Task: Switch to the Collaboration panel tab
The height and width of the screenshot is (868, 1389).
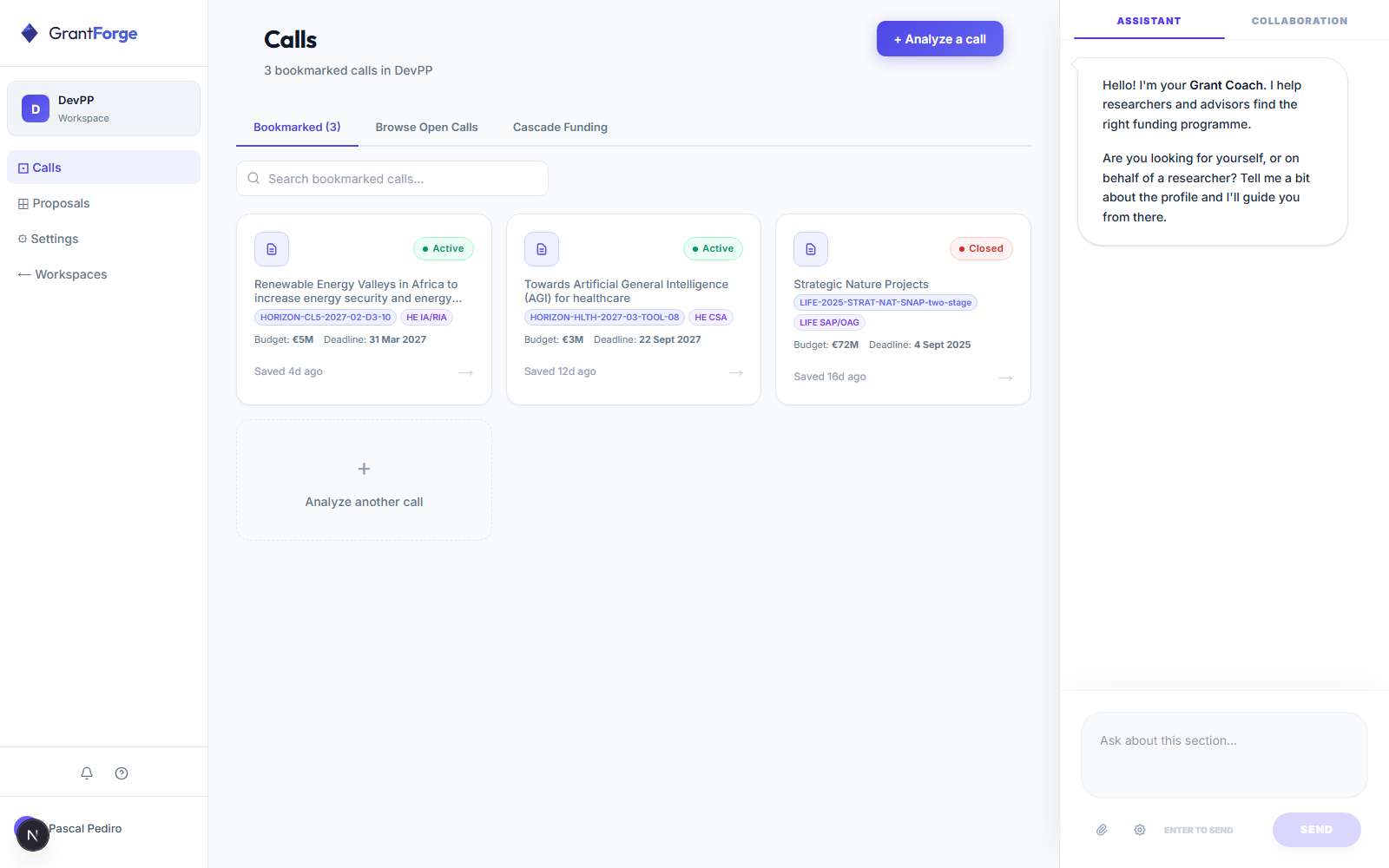Action: (1299, 21)
